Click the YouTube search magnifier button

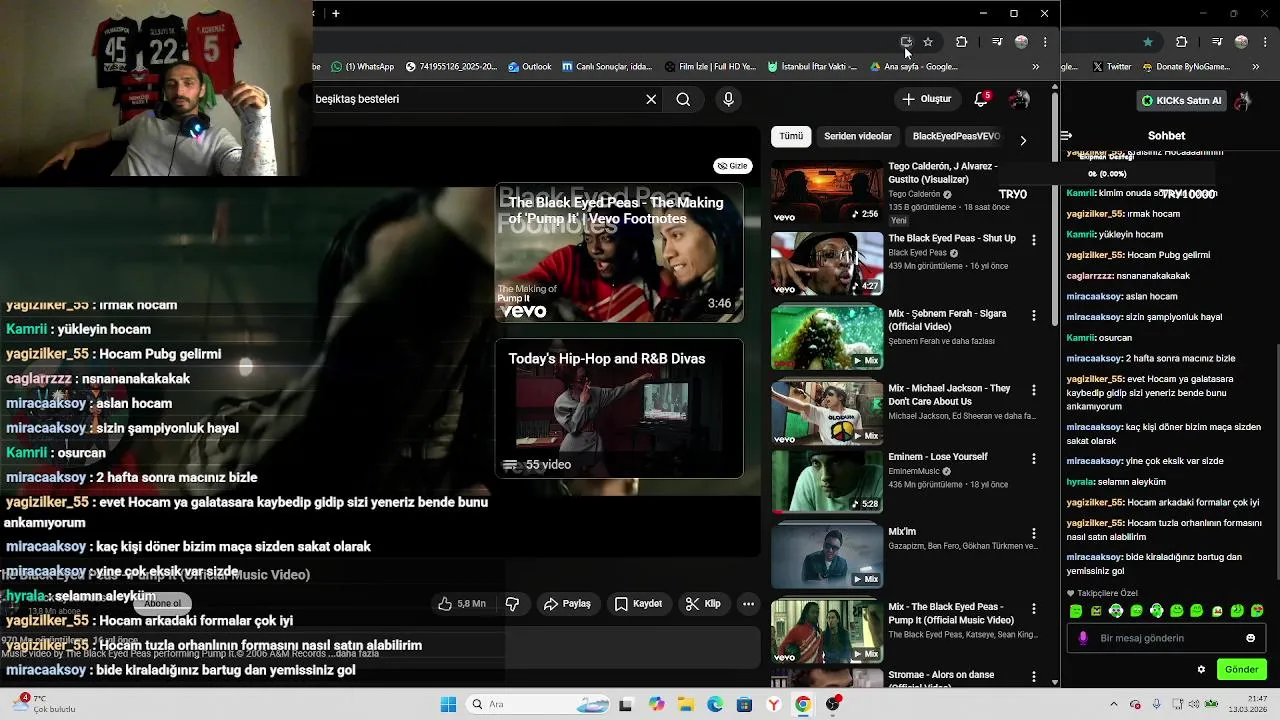(x=683, y=99)
